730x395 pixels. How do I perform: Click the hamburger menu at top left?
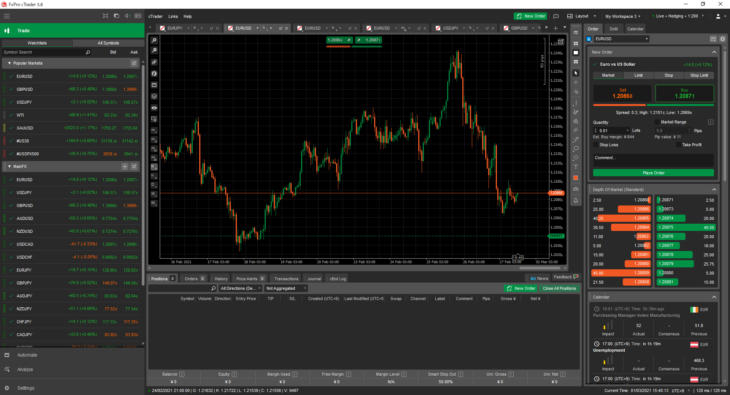pyautogui.click(x=7, y=16)
